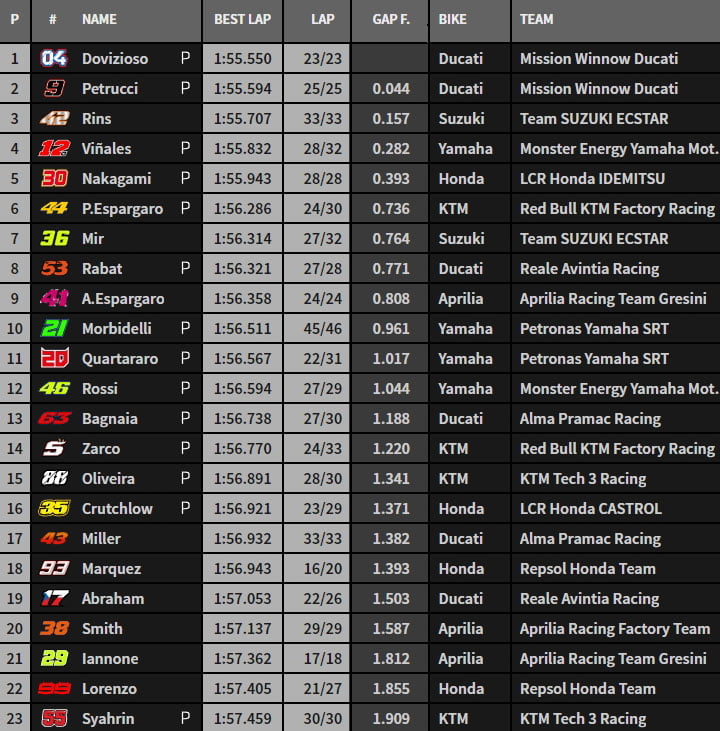Viewport: 720px width, 731px height.
Task: Click Syahrin's gap value 1.909
Action: pyautogui.click(x=390, y=718)
